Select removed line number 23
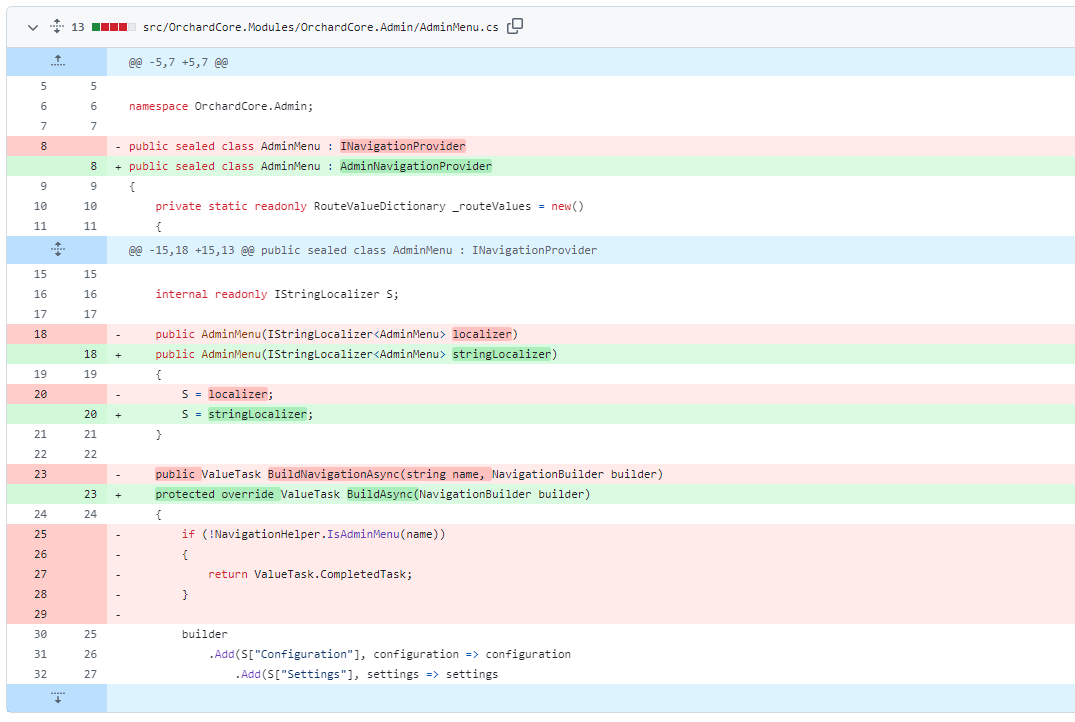This screenshot has width=1075, height=722. pyautogui.click(x=40, y=474)
